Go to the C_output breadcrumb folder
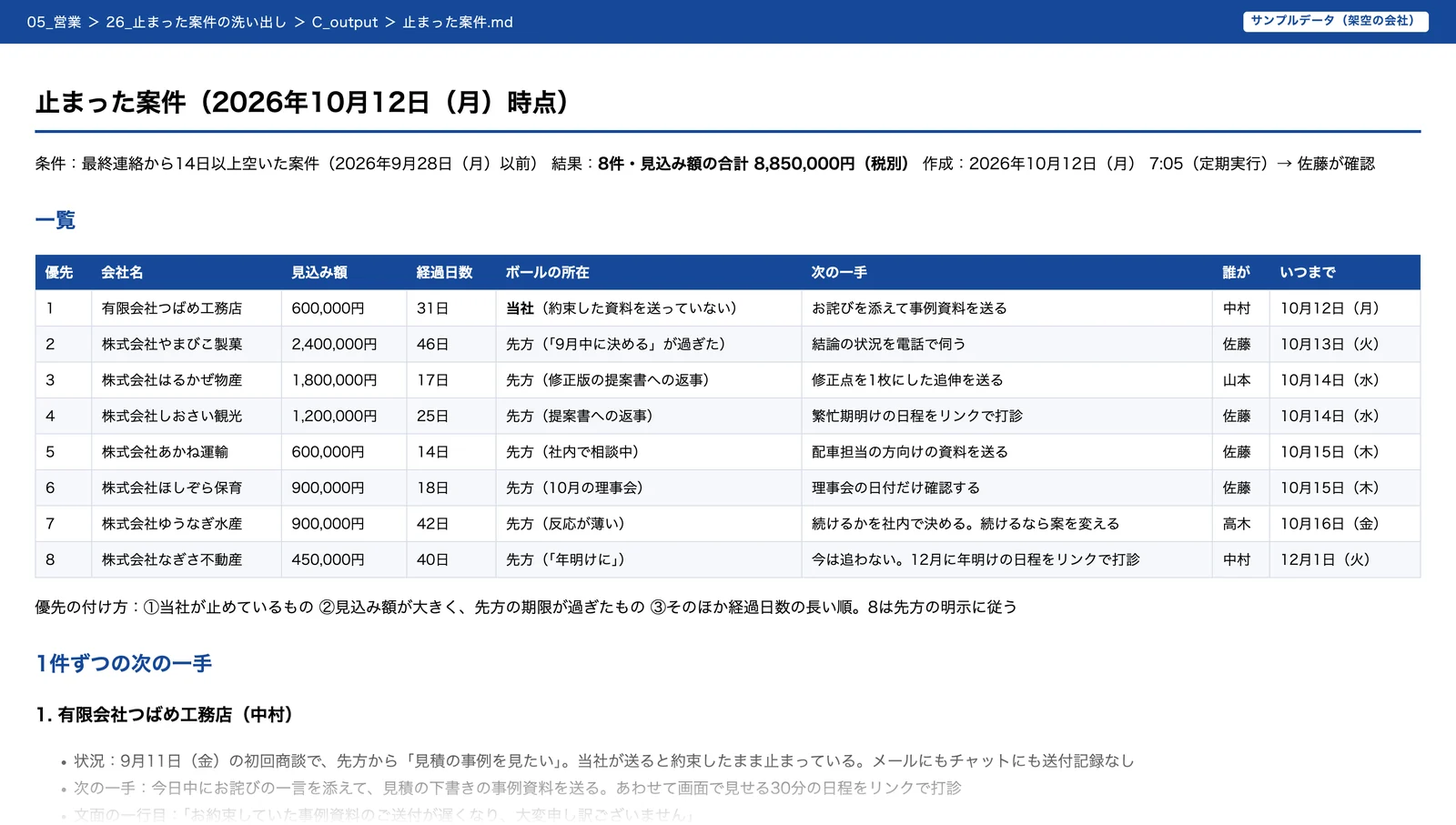 (344, 22)
